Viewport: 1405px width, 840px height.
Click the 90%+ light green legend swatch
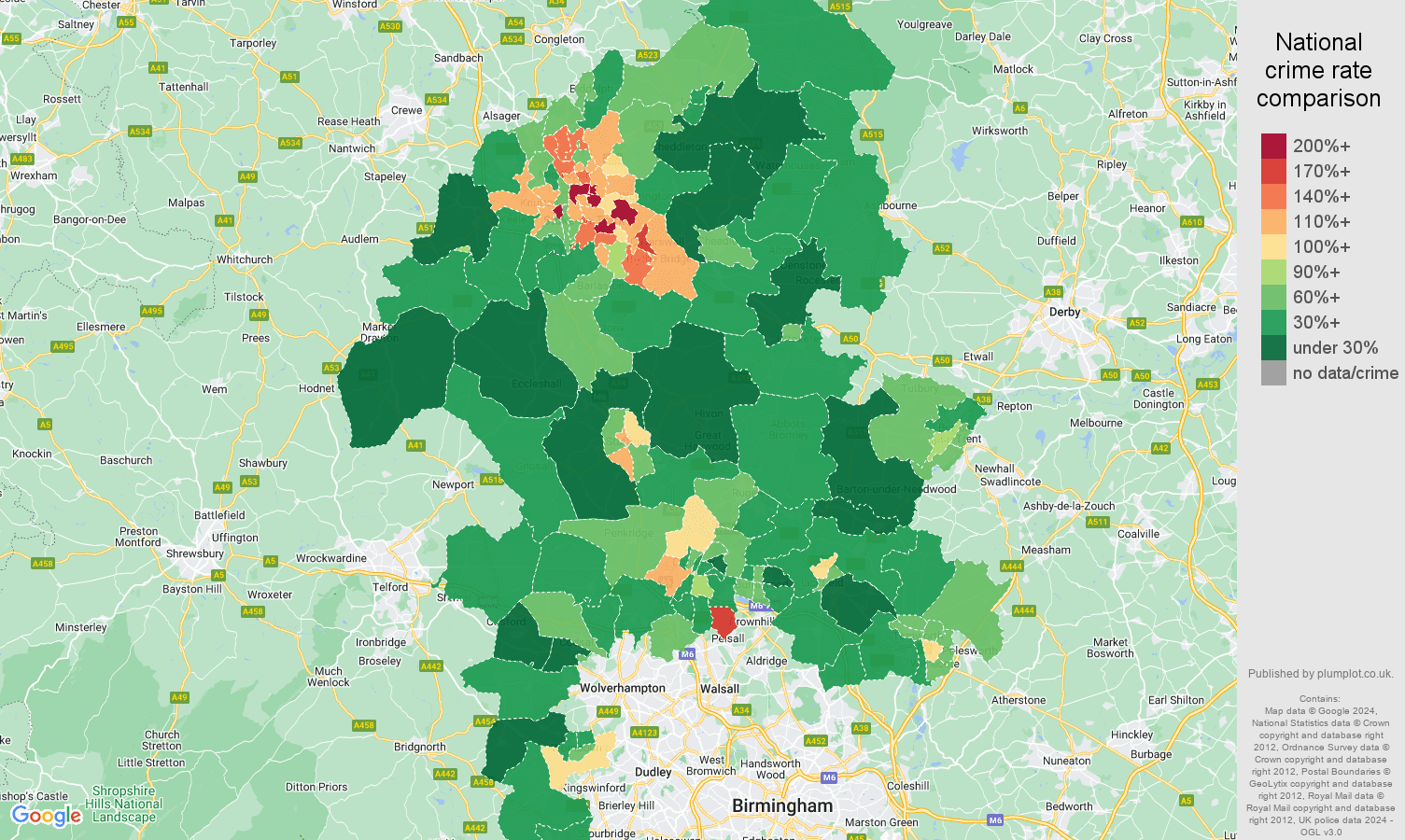1273,272
